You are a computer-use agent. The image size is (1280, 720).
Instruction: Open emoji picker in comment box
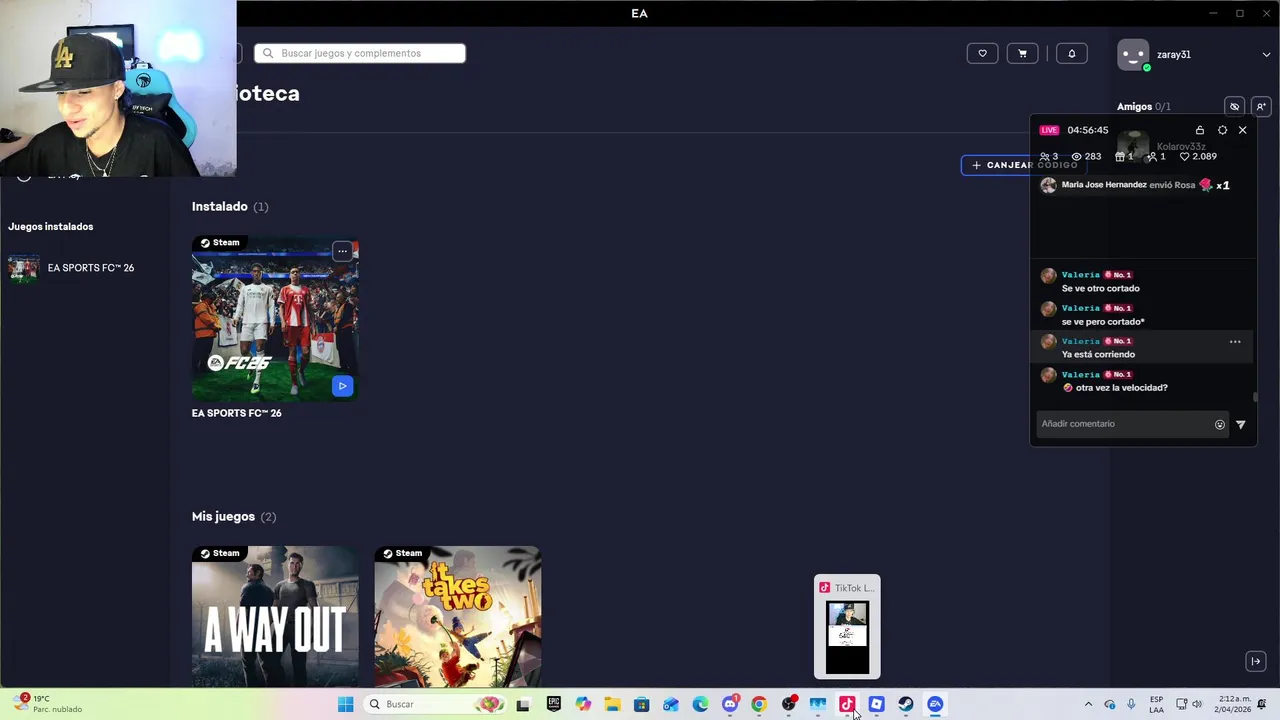coord(1220,425)
